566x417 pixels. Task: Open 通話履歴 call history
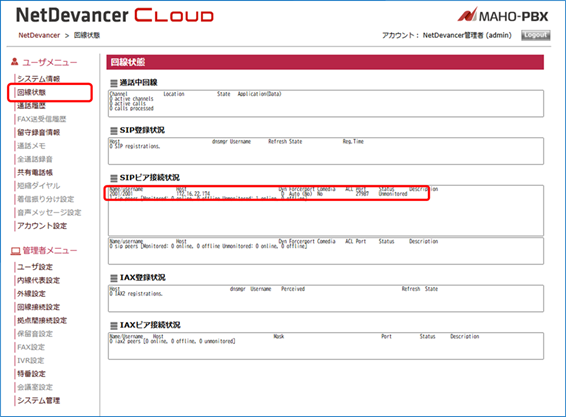31,105
